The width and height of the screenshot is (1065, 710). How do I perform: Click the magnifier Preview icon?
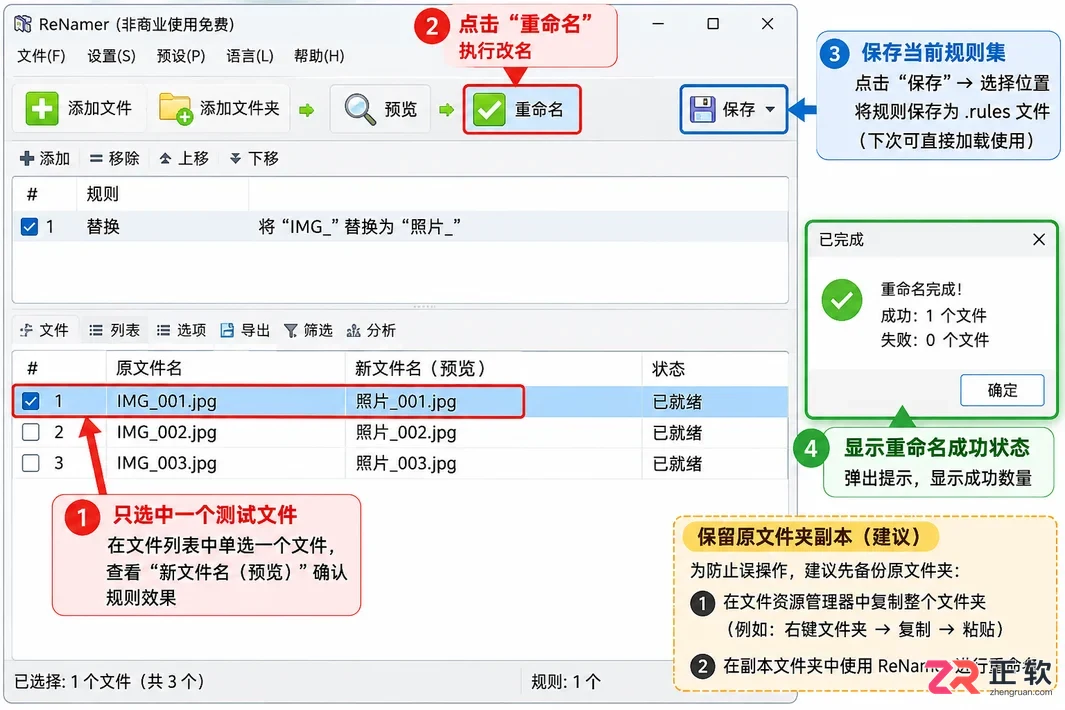click(359, 109)
